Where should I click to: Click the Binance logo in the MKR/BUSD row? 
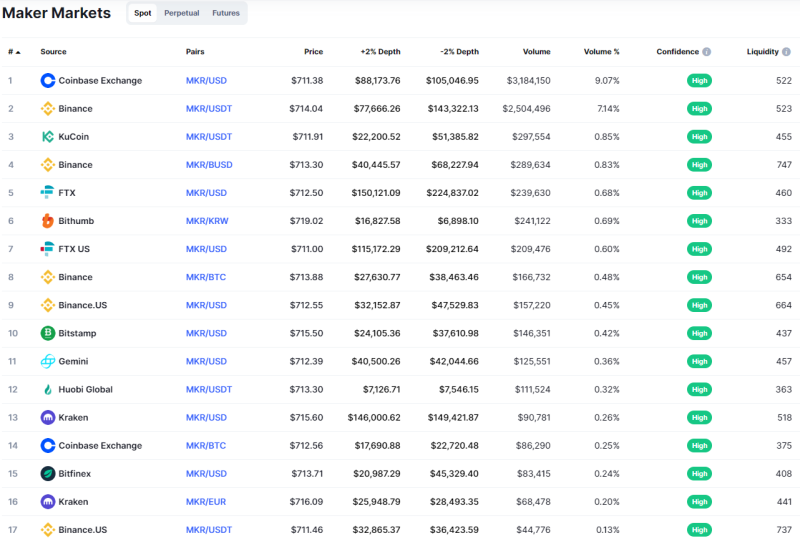47,165
